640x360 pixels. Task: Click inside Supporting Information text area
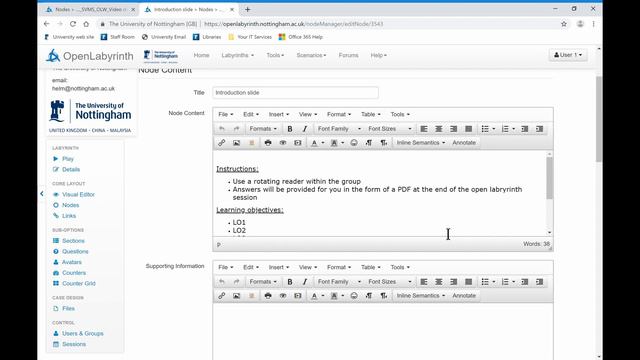click(x=383, y=331)
